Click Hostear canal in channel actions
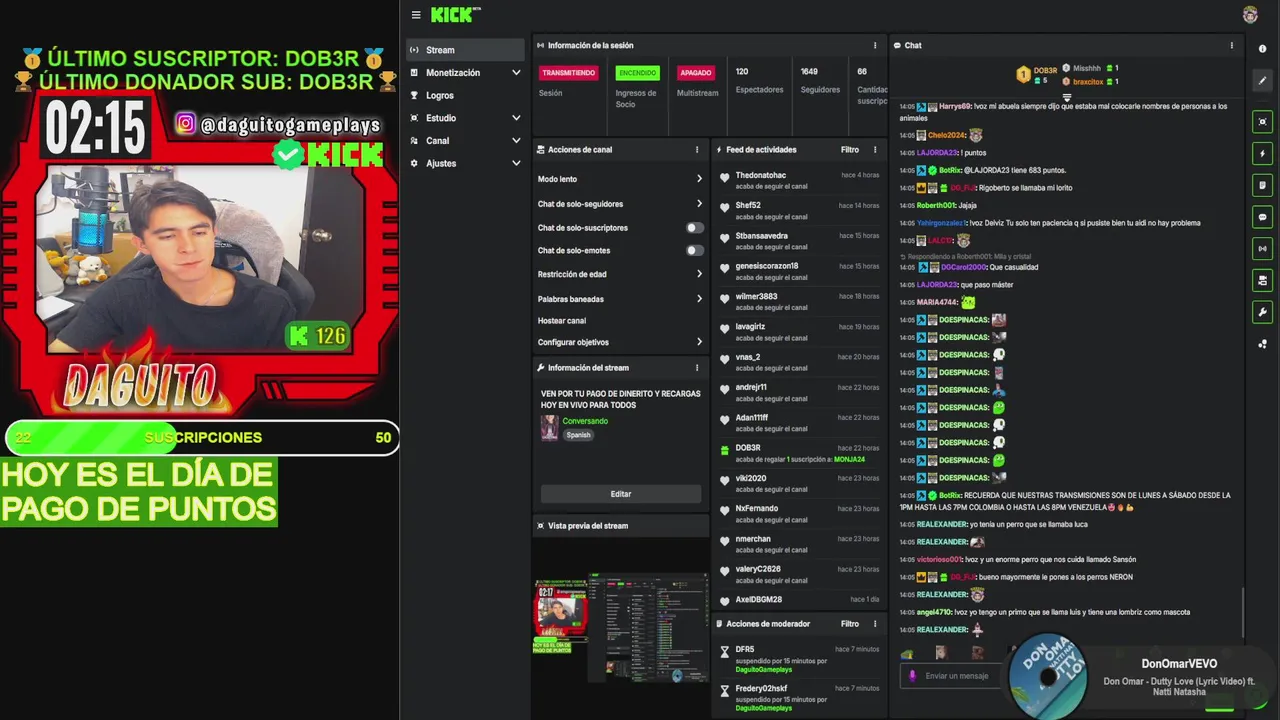1280x720 pixels. [562, 321]
